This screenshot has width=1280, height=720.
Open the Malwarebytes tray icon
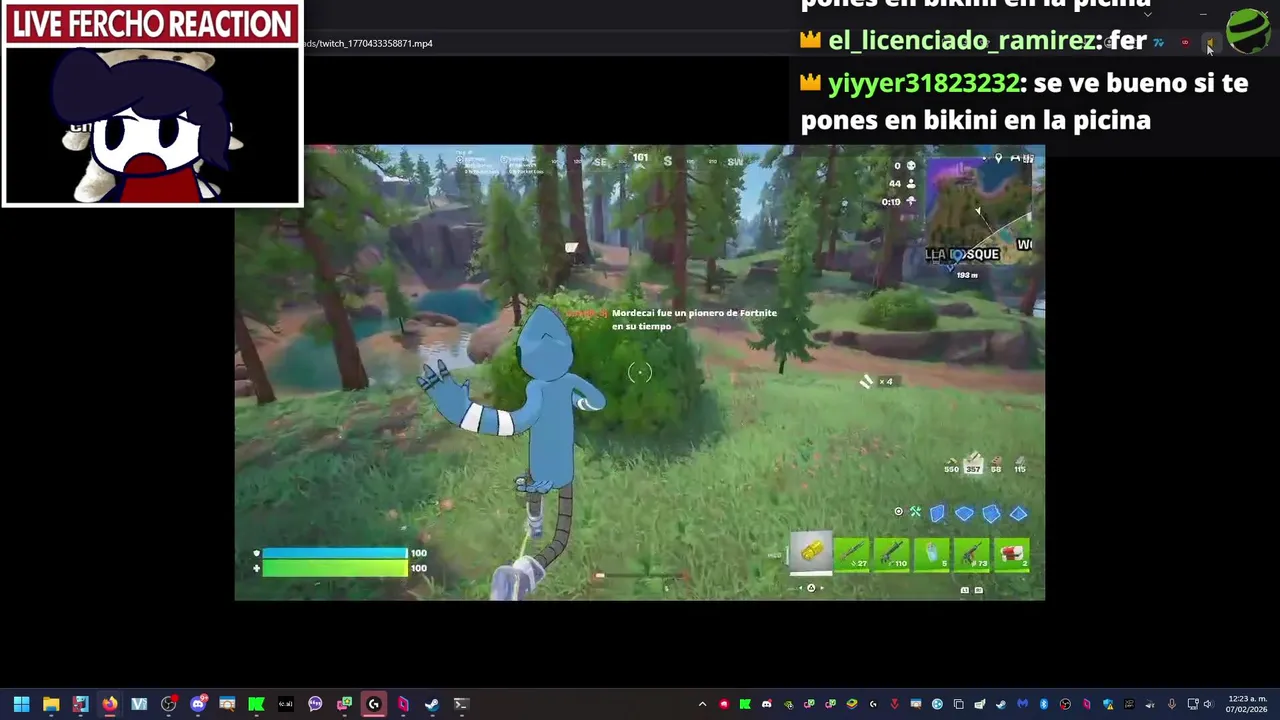pyautogui.click(x=1023, y=704)
